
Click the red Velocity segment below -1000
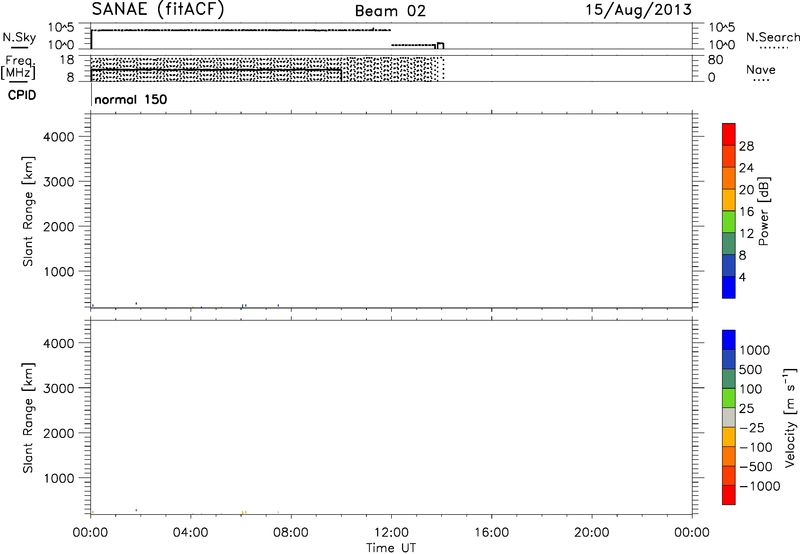pos(729,495)
